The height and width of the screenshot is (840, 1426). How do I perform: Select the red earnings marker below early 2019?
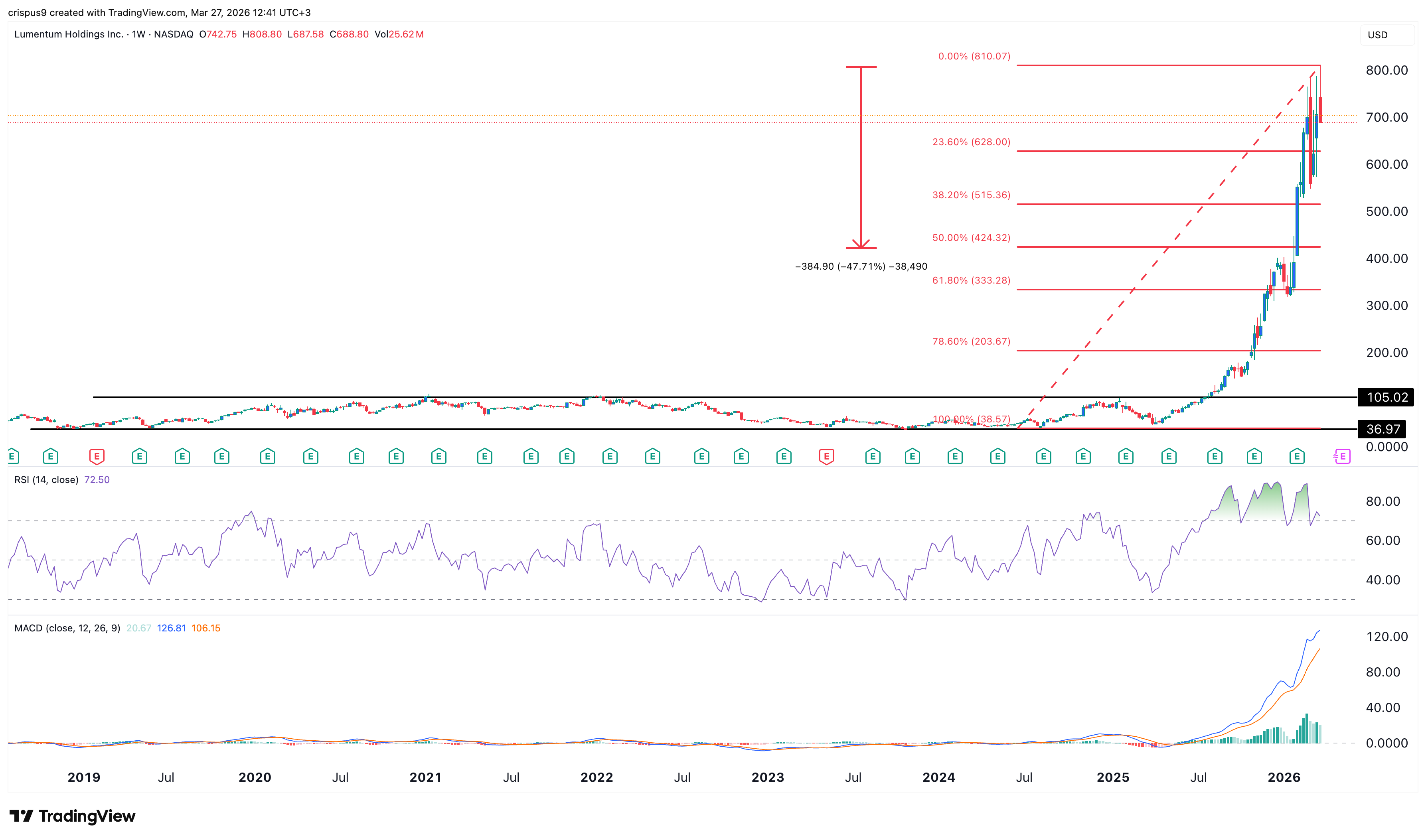point(98,456)
